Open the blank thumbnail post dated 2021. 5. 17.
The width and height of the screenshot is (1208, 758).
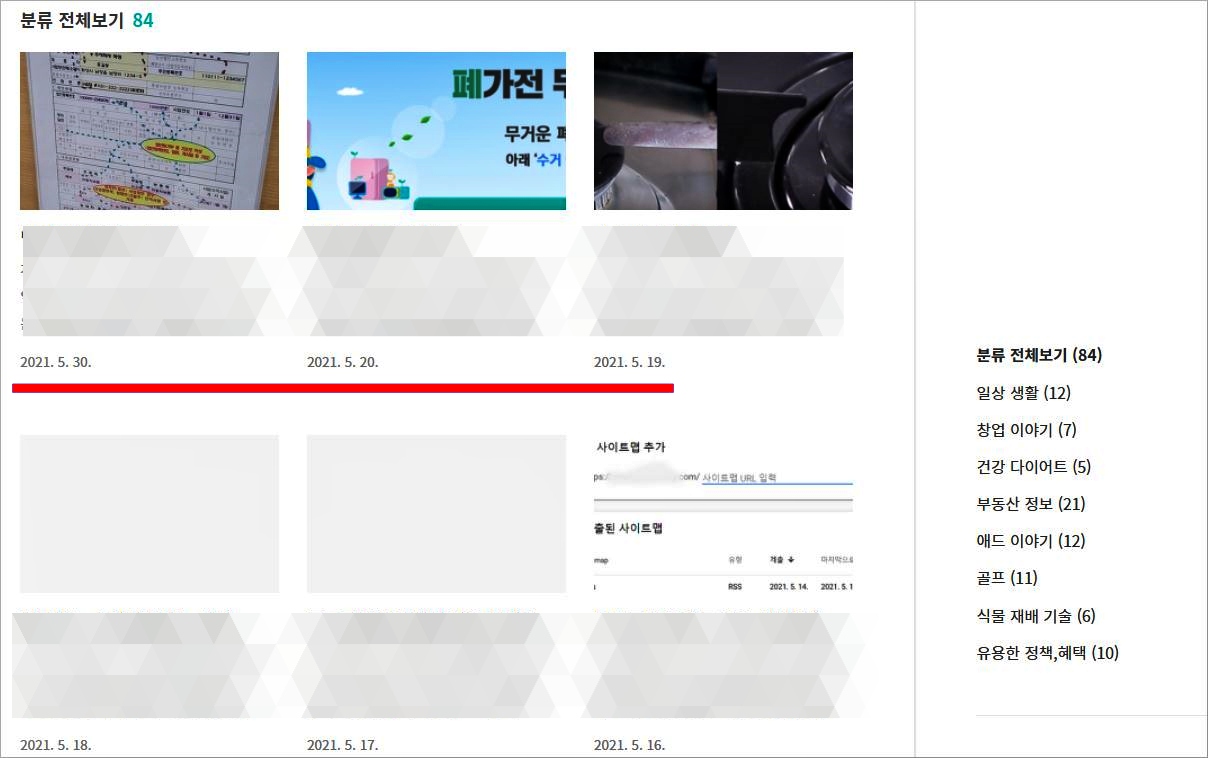click(436, 514)
